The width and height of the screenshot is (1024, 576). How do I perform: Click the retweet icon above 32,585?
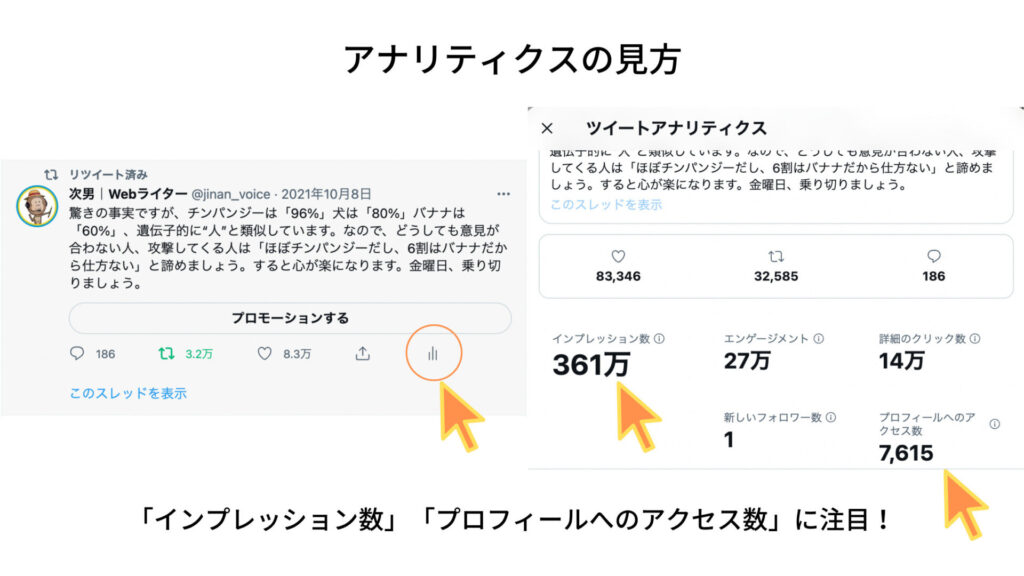776,256
